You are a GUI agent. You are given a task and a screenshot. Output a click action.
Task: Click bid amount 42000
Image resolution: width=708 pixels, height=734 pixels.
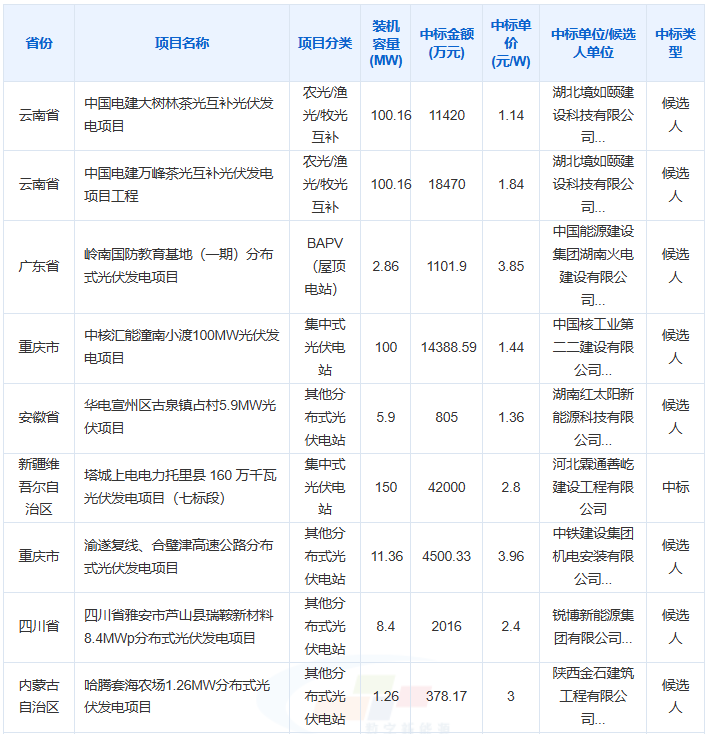447,487
